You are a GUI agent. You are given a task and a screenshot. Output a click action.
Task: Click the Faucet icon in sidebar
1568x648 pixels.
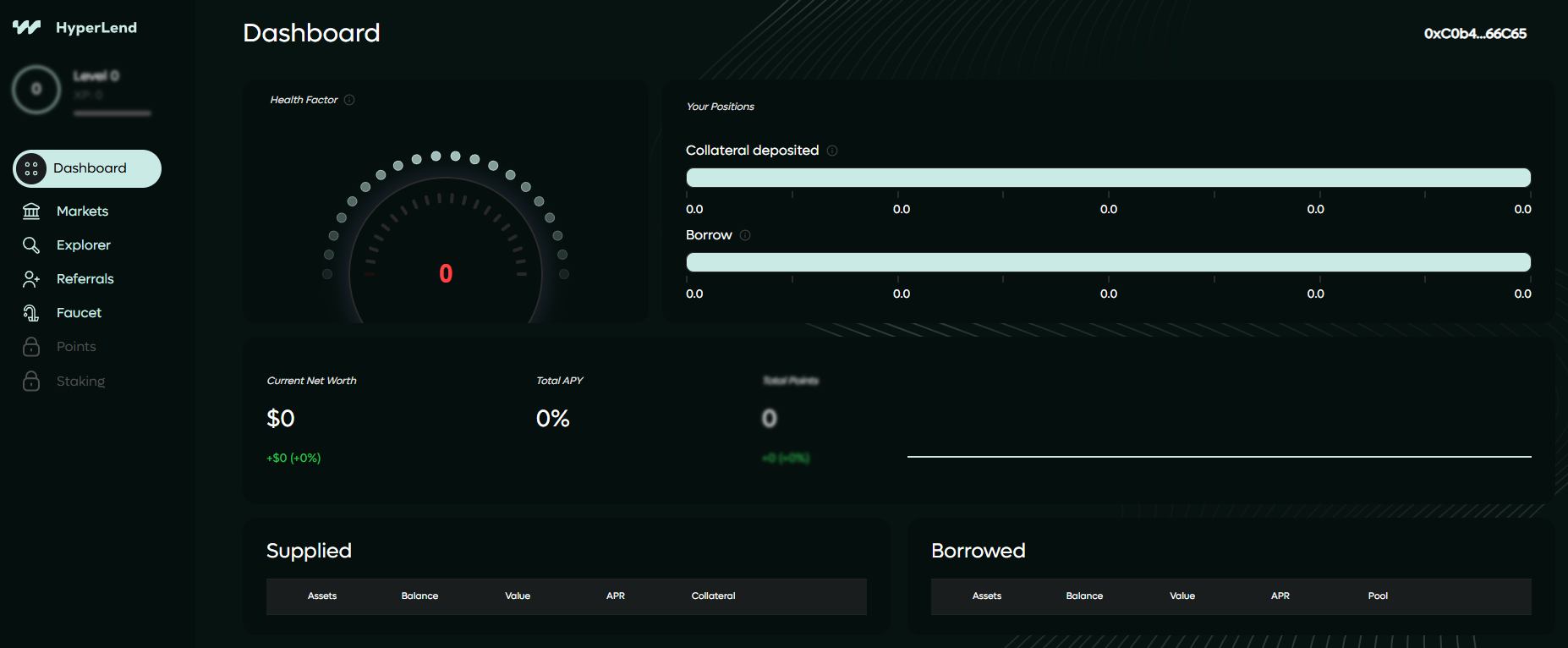tap(31, 313)
